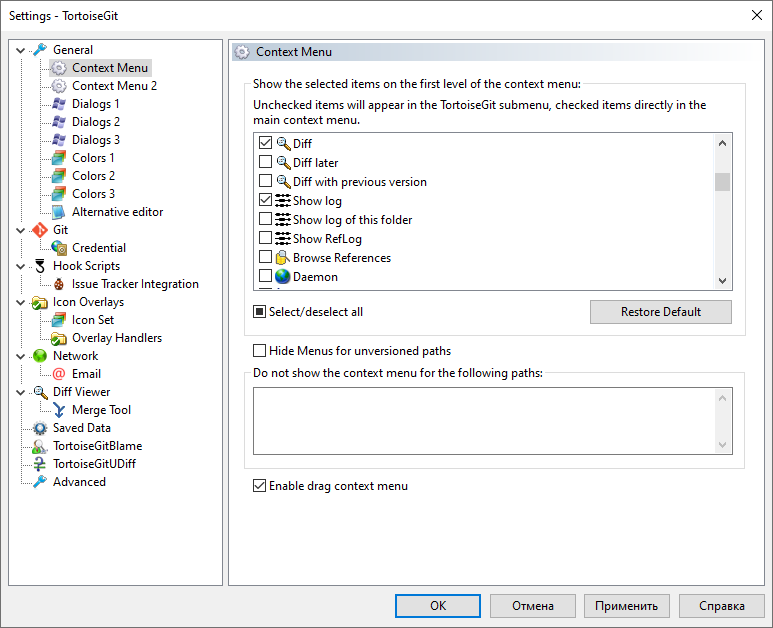Click the menu list scrollbar down arrow
The image size is (773, 628).
pos(722,282)
